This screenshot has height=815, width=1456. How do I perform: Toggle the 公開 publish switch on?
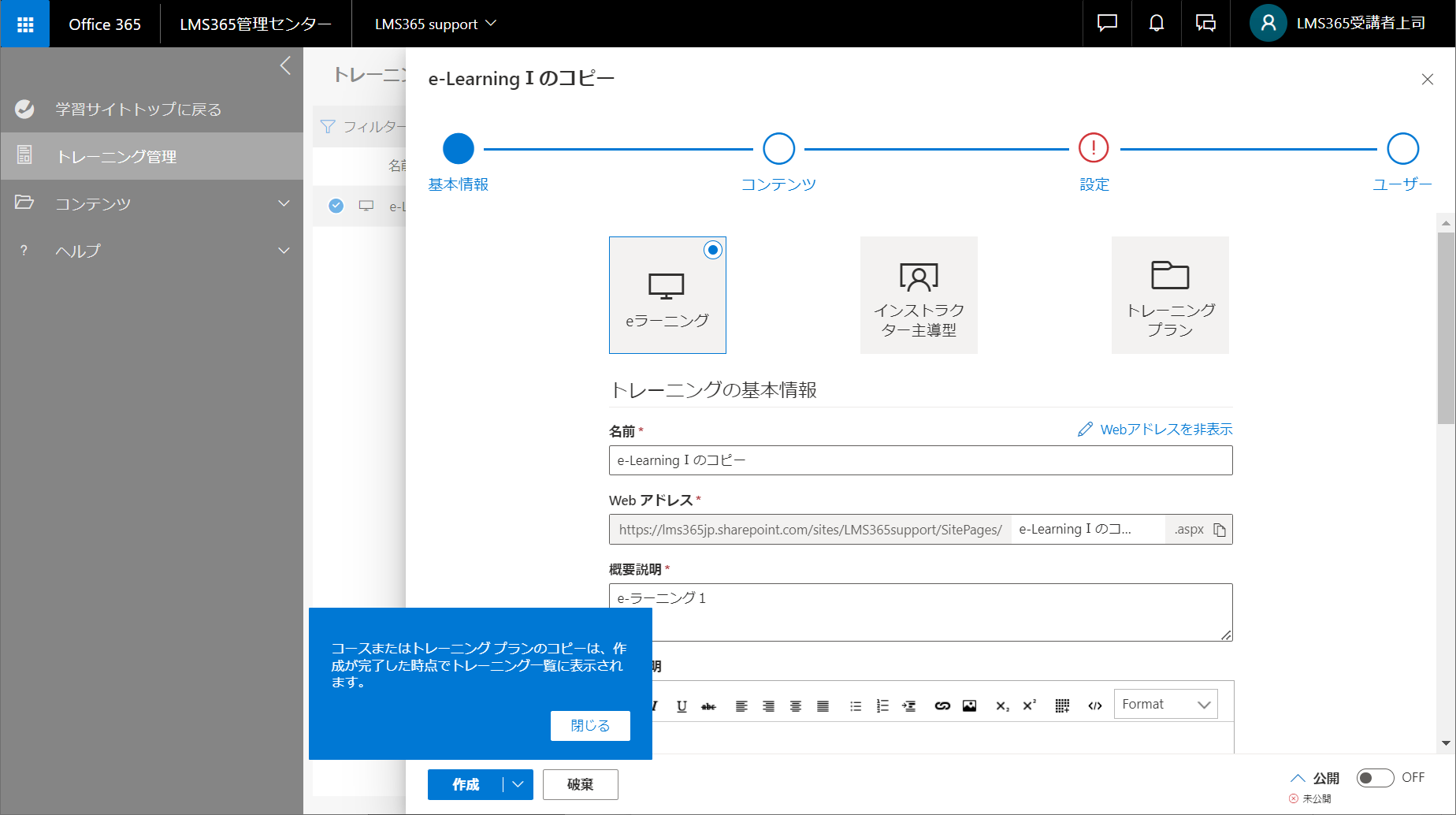[1375, 778]
